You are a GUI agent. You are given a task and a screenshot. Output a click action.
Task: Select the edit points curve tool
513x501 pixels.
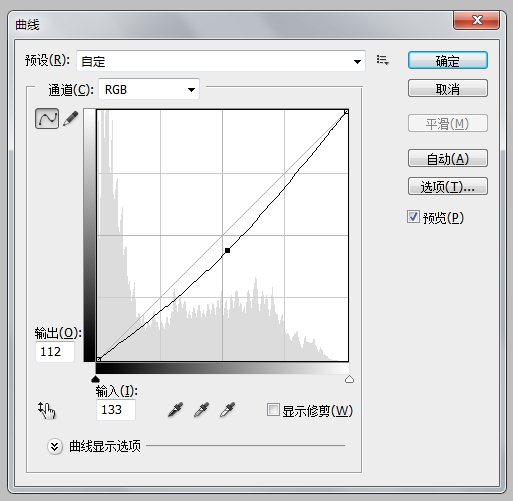tap(47, 118)
